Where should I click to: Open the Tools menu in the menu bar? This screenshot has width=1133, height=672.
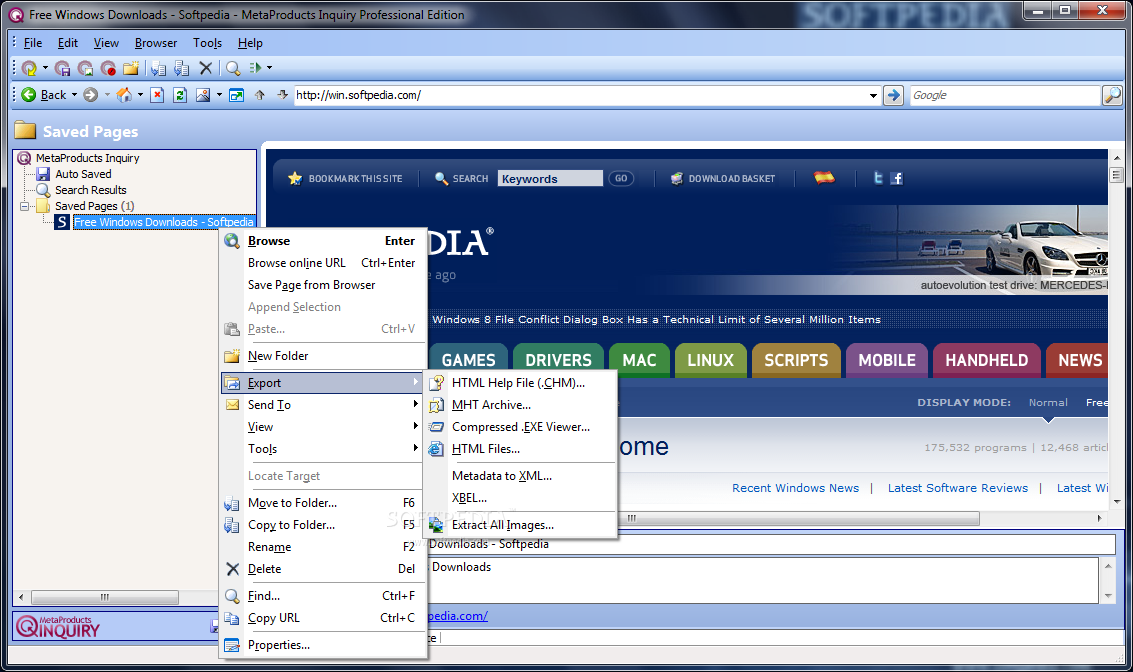click(207, 43)
